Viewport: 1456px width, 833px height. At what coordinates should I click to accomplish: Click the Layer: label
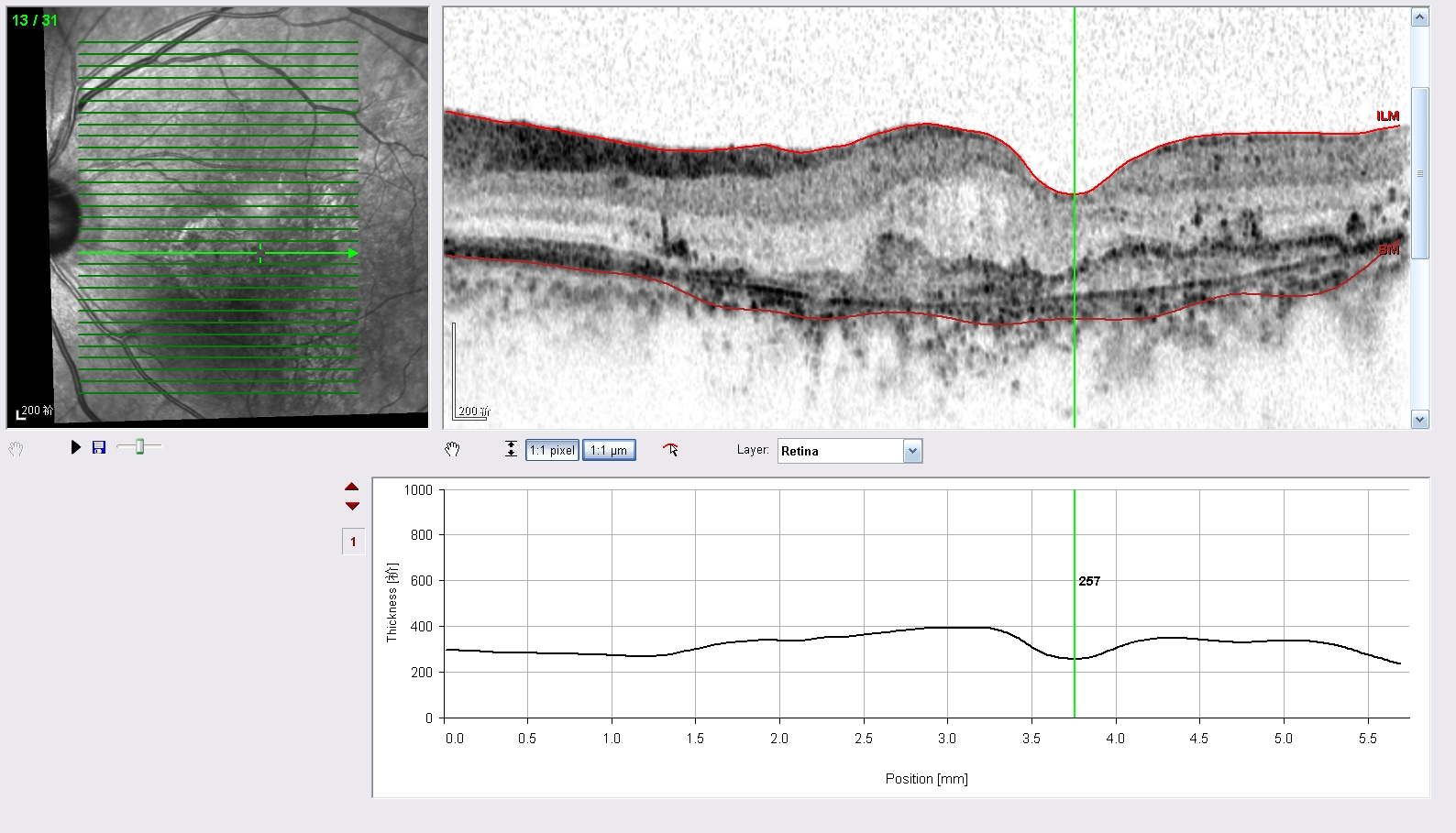(x=753, y=450)
